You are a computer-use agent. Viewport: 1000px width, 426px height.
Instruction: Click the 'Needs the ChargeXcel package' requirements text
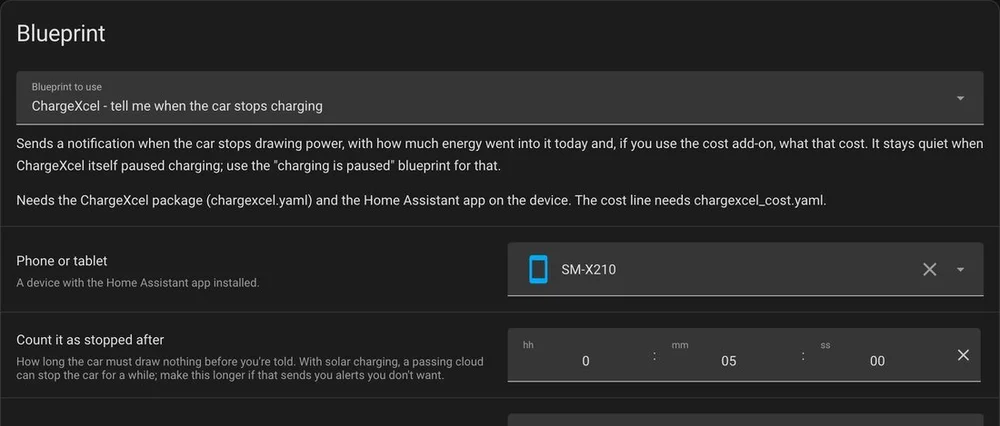click(x=422, y=200)
